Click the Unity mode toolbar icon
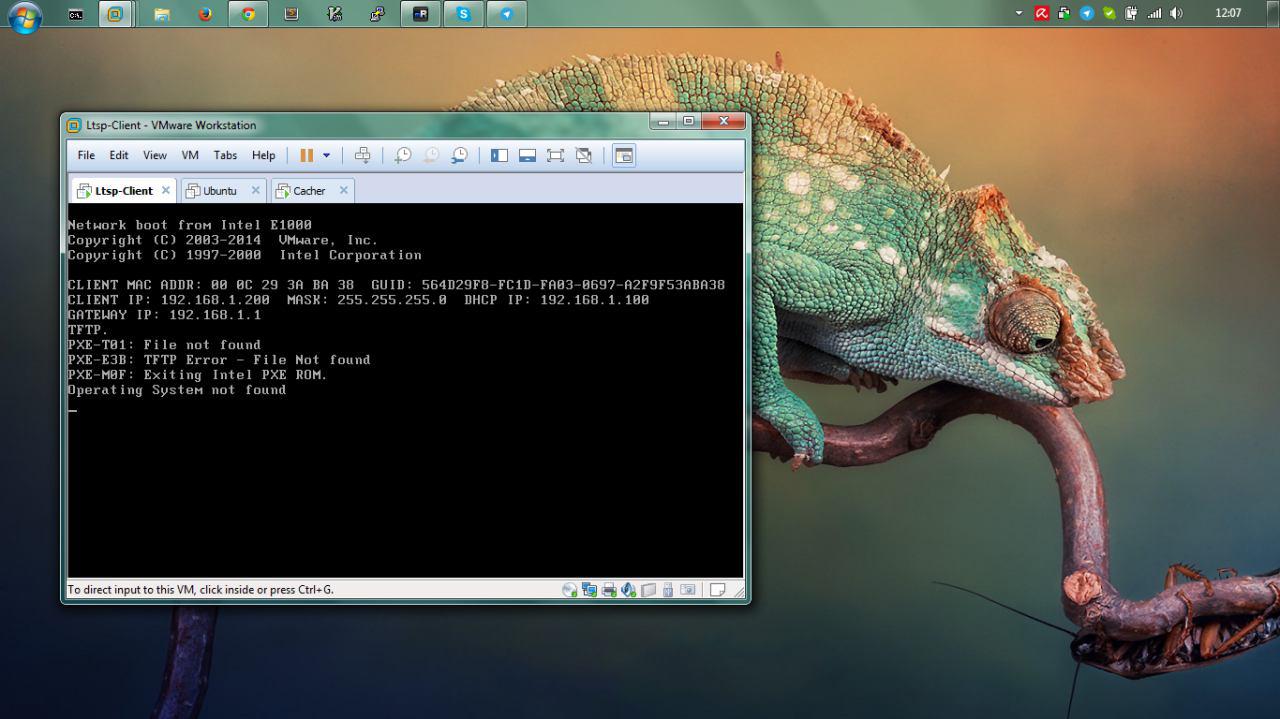 (x=584, y=155)
